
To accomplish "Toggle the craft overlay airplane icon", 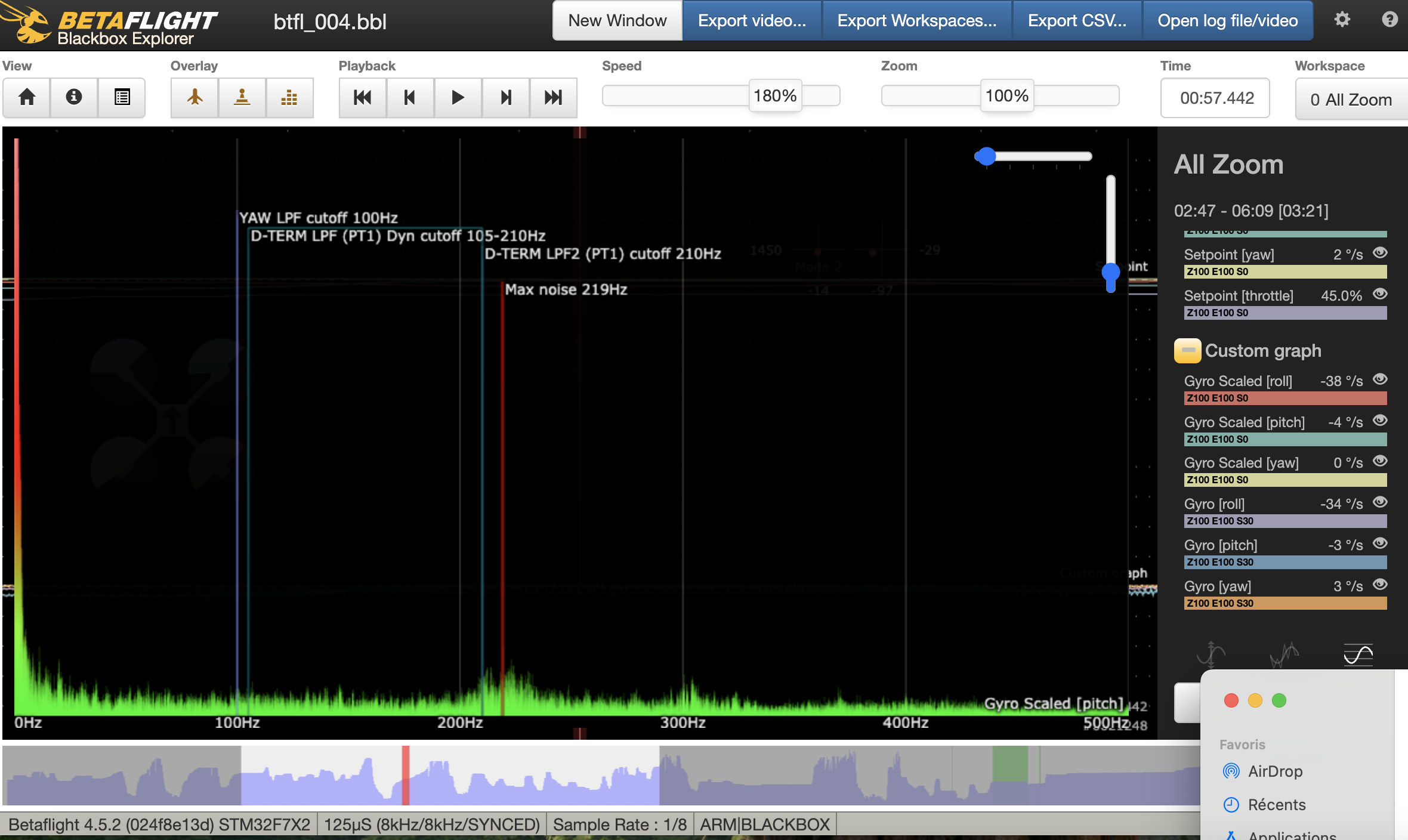I will click(x=194, y=97).
